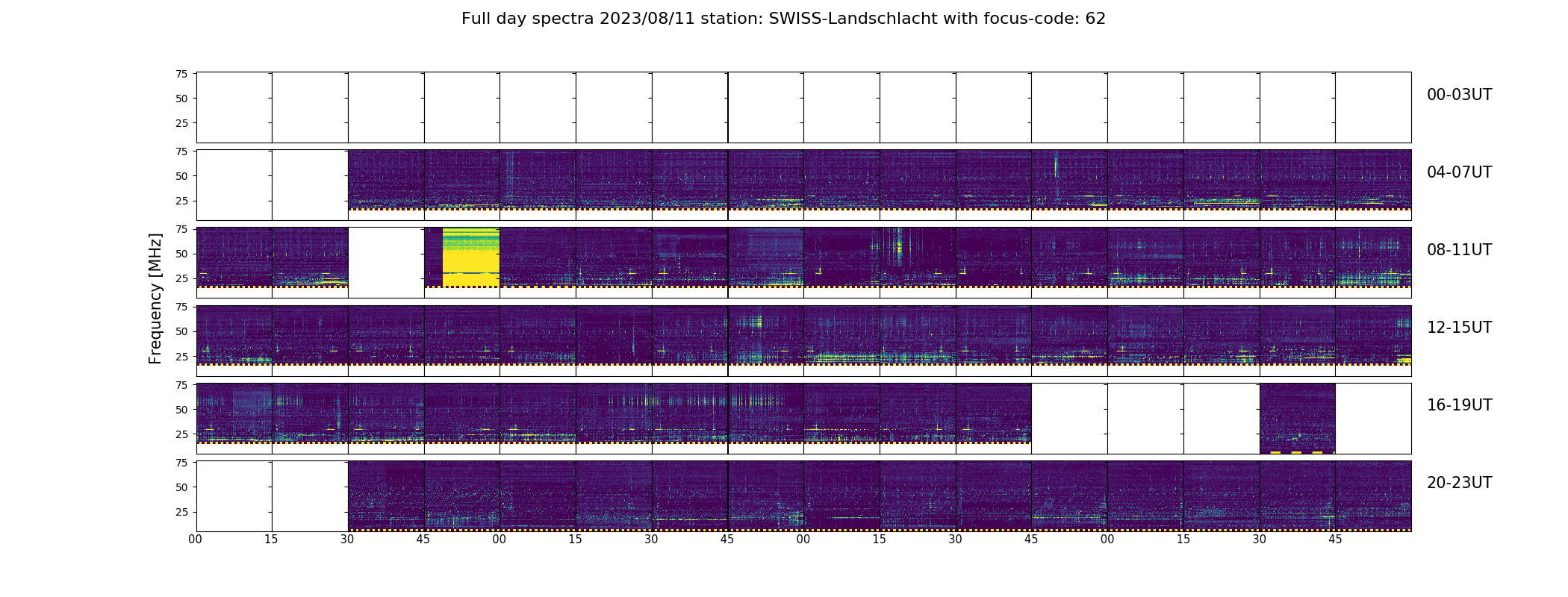Click the 75 tick label of the 04-07UT row
The width and height of the screenshot is (1568, 597).
click(x=181, y=151)
